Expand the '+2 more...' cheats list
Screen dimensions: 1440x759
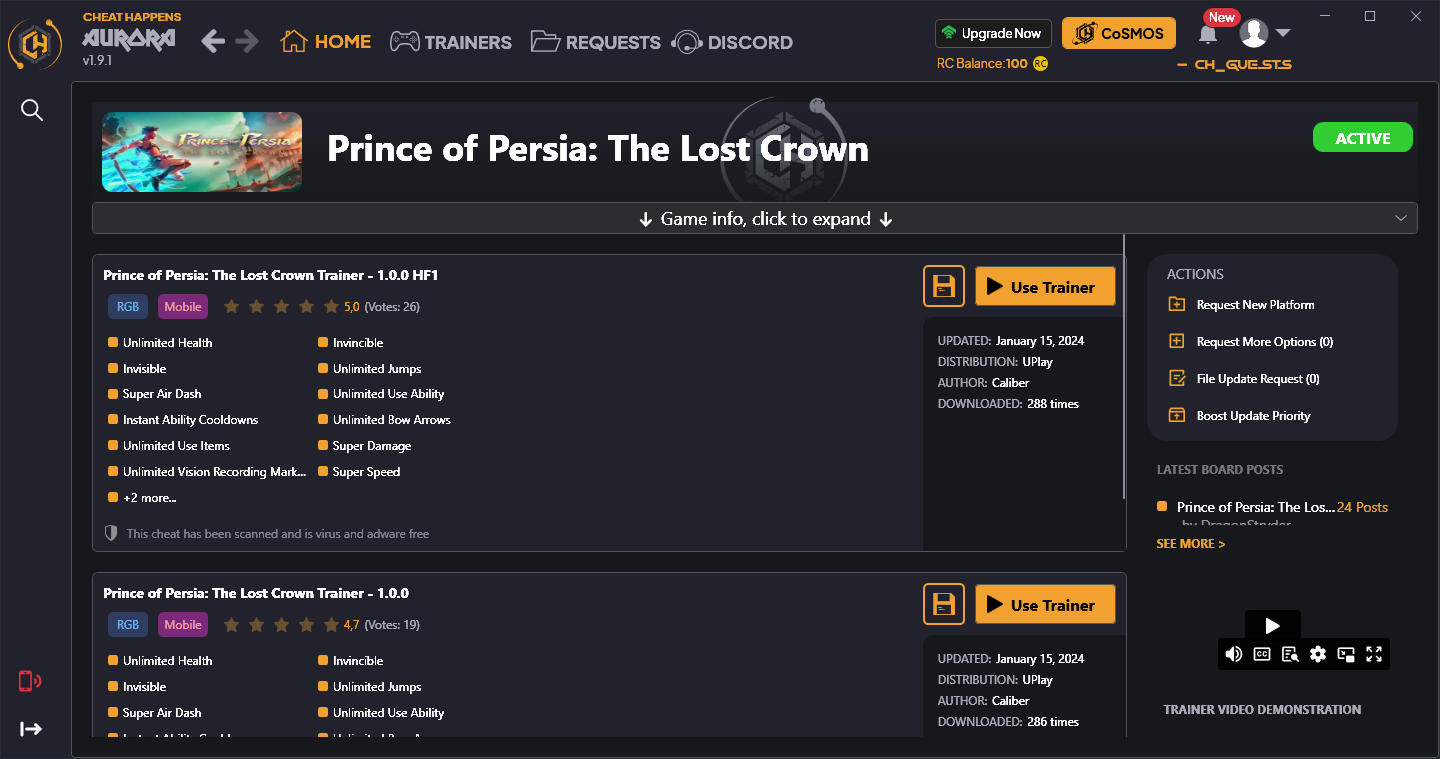[149, 498]
